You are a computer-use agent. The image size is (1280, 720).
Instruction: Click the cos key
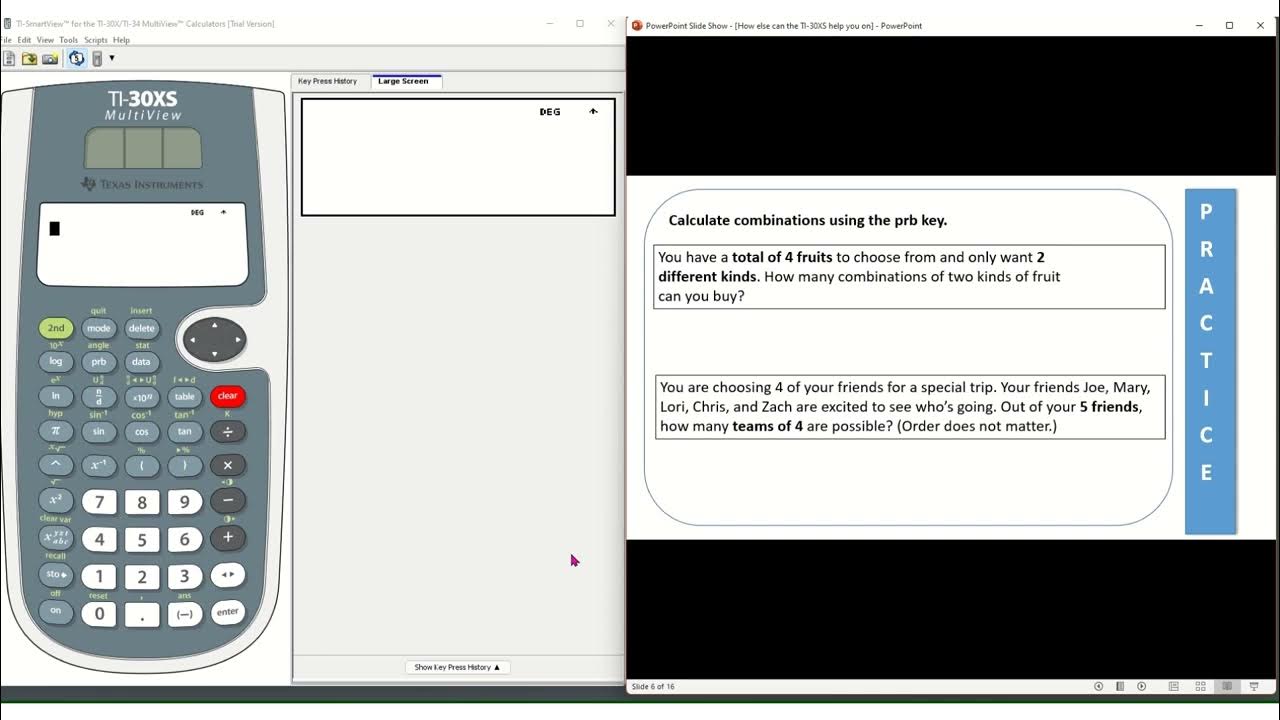click(141, 432)
